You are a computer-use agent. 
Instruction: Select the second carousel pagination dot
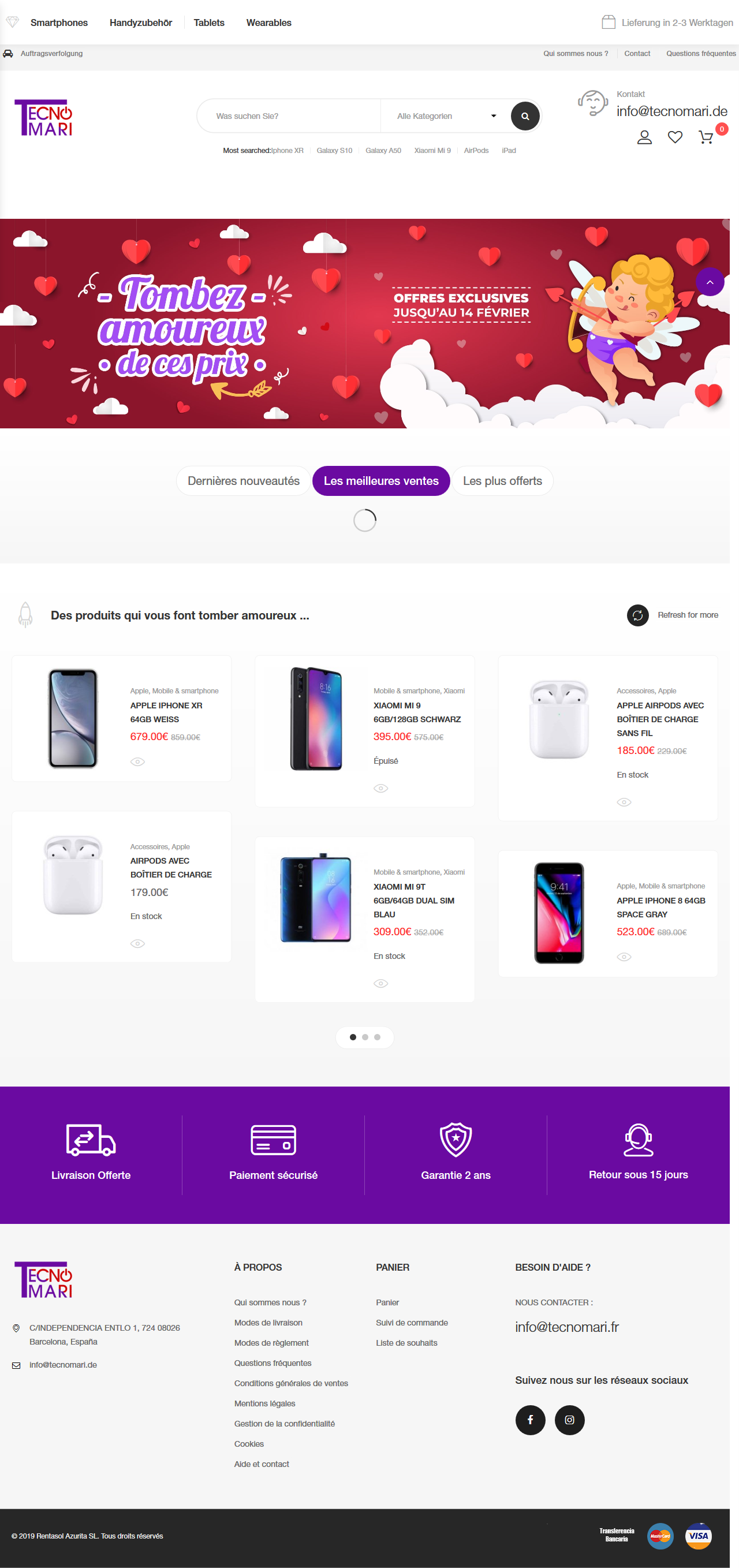(365, 1037)
